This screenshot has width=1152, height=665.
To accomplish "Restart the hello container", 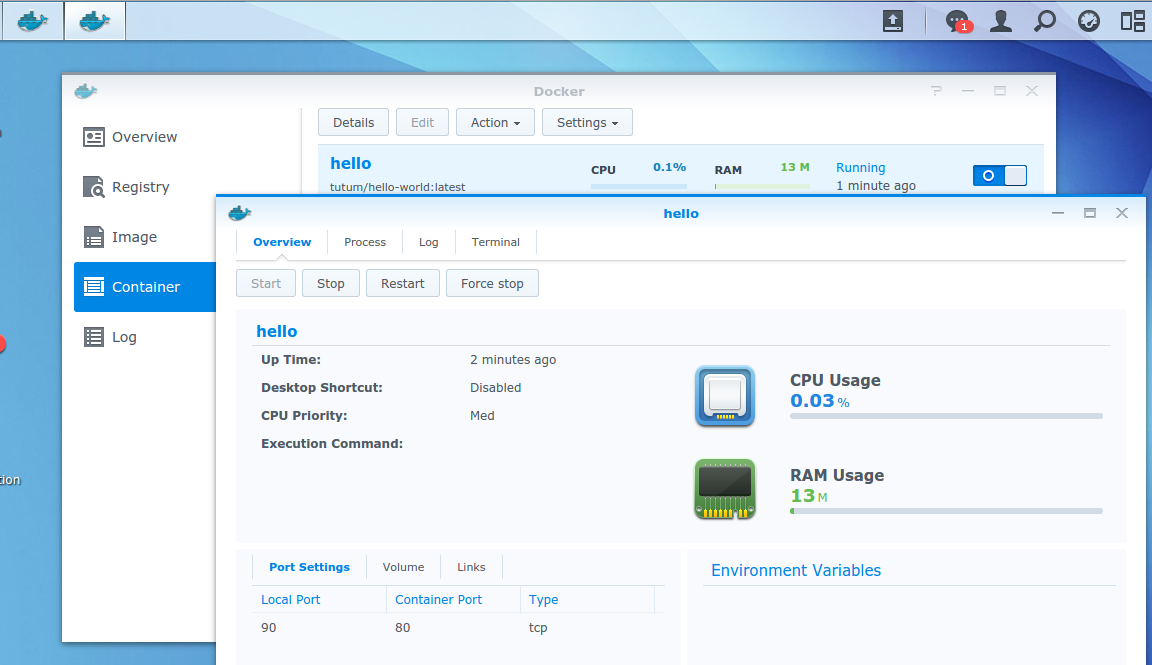I will 403,284.
